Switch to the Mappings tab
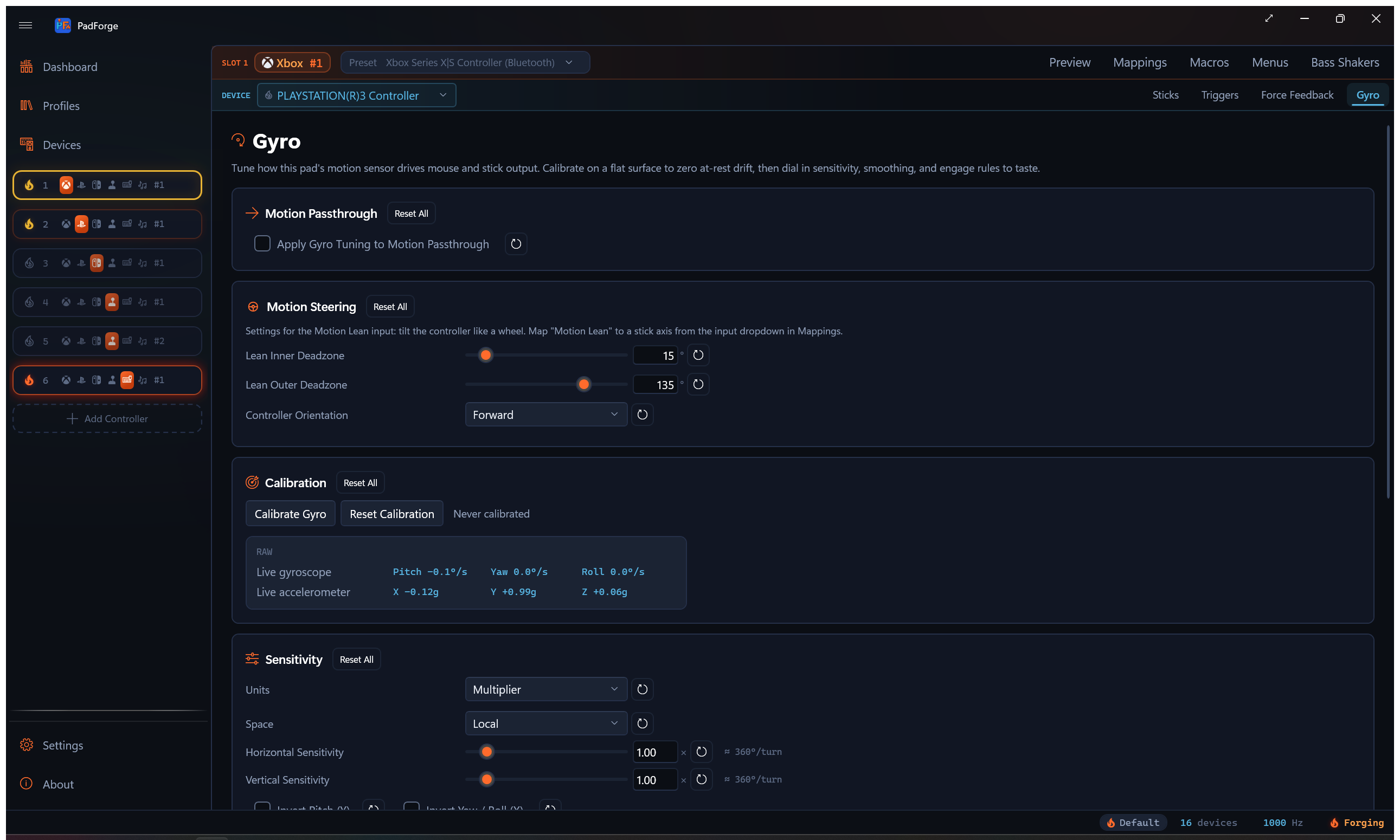The width and height of the screenshot is (1400, 840). click(x=1140, y=62)
